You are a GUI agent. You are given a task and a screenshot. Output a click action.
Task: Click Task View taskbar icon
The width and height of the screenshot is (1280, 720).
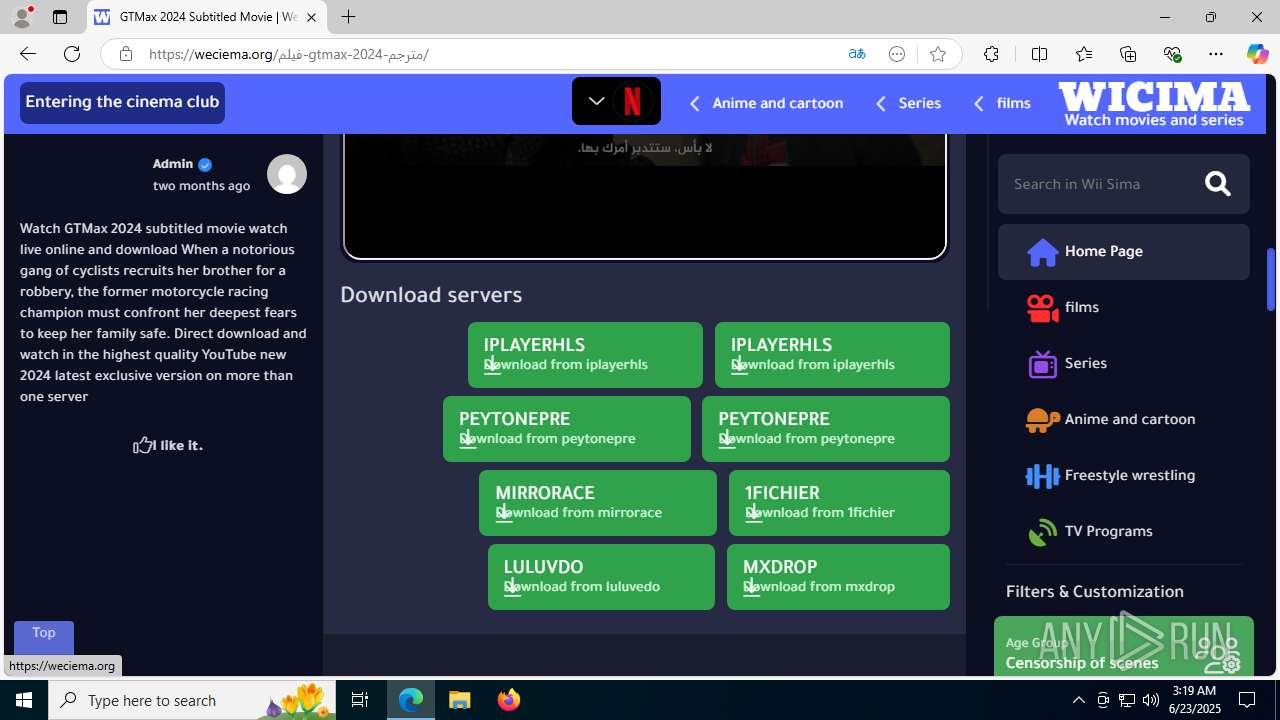tap(360, 700)
